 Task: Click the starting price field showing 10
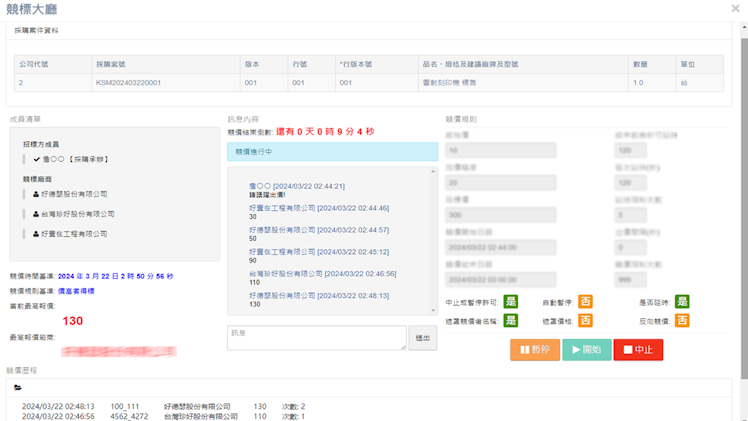pos(501,150)
